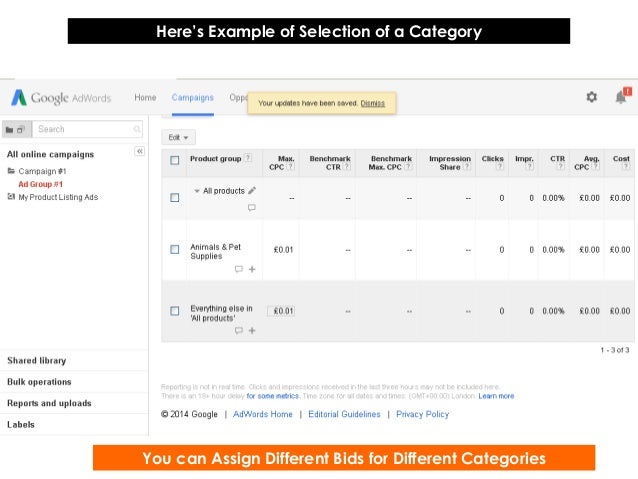Sort by Cost column header
Screen dimensions: 638x479
pyautogui.click(x=621, y=158)
